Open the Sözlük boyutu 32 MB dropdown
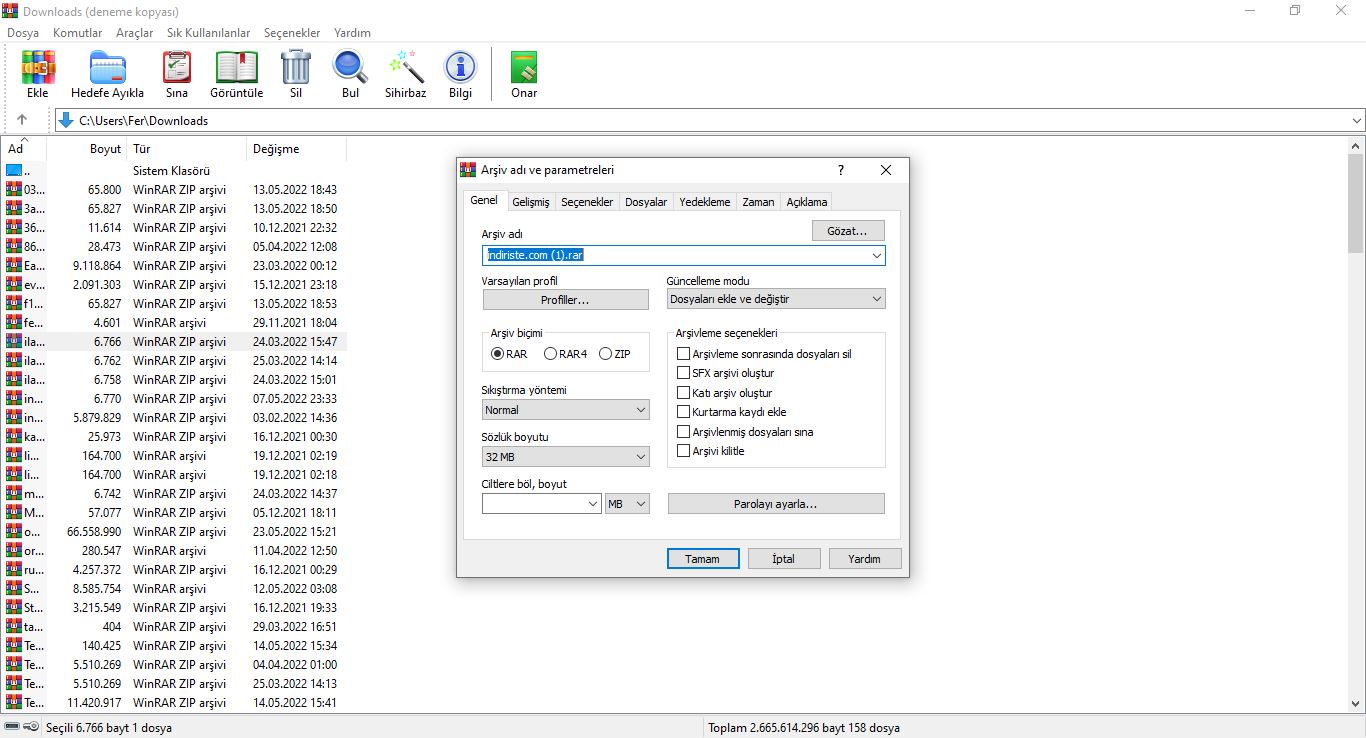Image resolution: width=1366 pixels, height=738 pixels. [x=565, y=457]
